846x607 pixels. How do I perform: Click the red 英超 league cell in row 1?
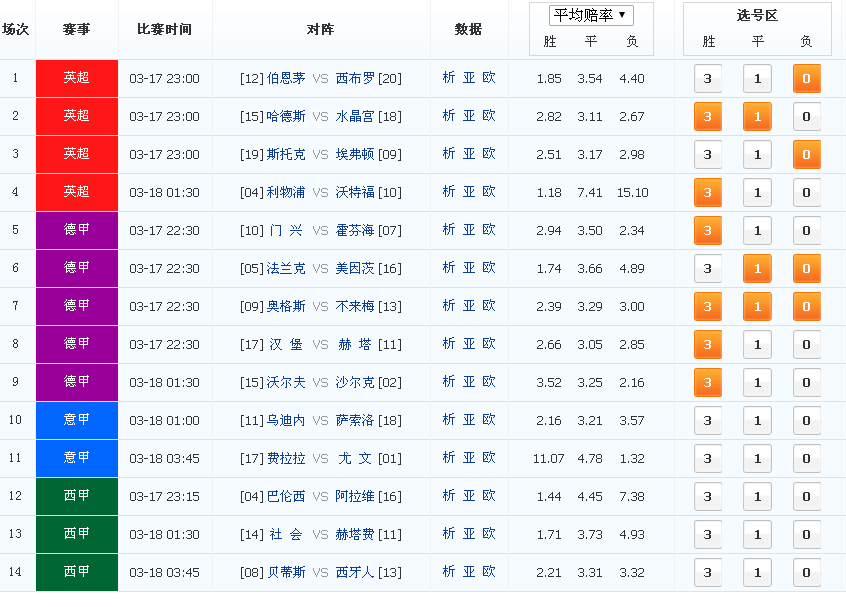(77, 78)
